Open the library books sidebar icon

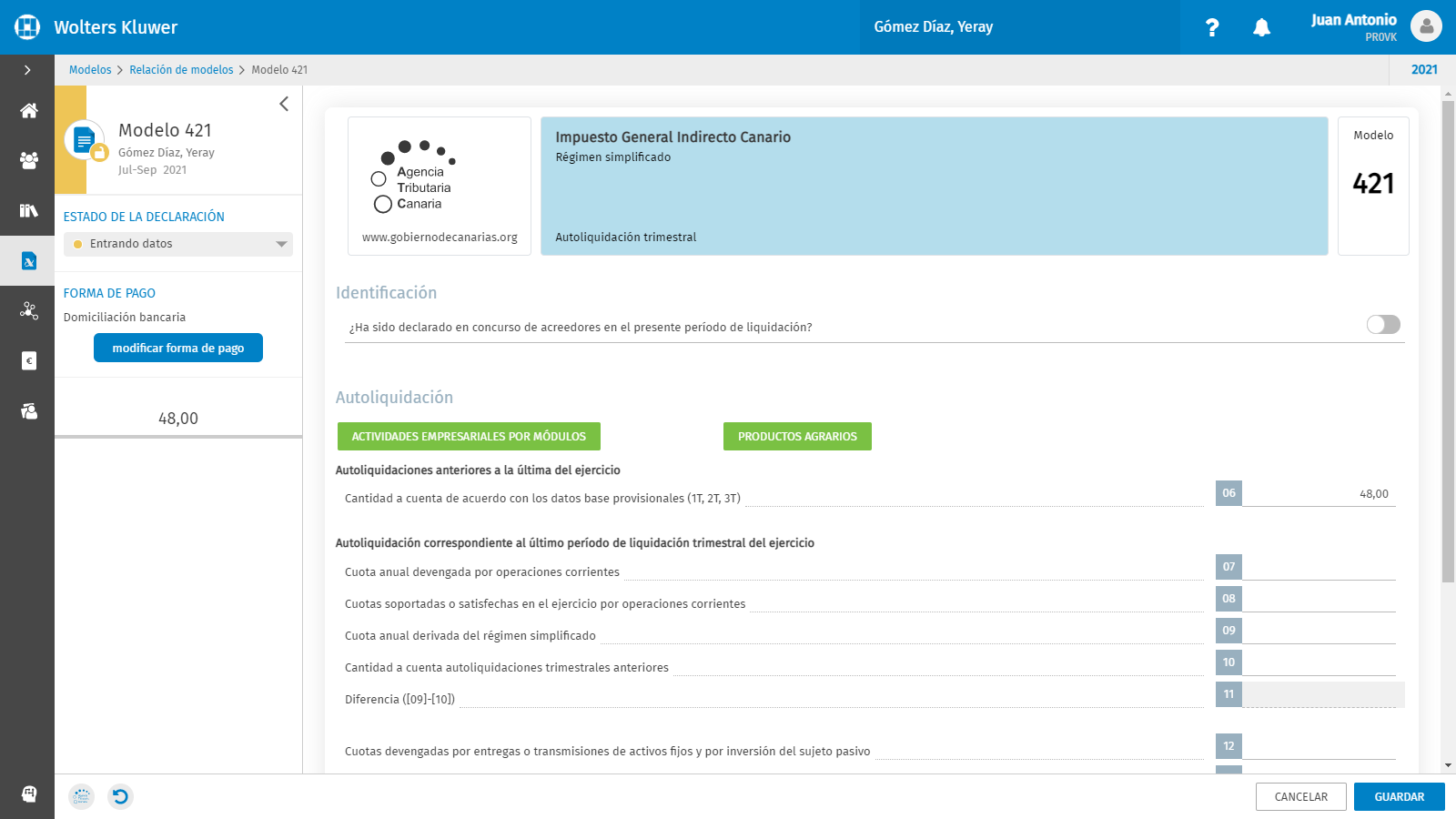coord(28,211)
